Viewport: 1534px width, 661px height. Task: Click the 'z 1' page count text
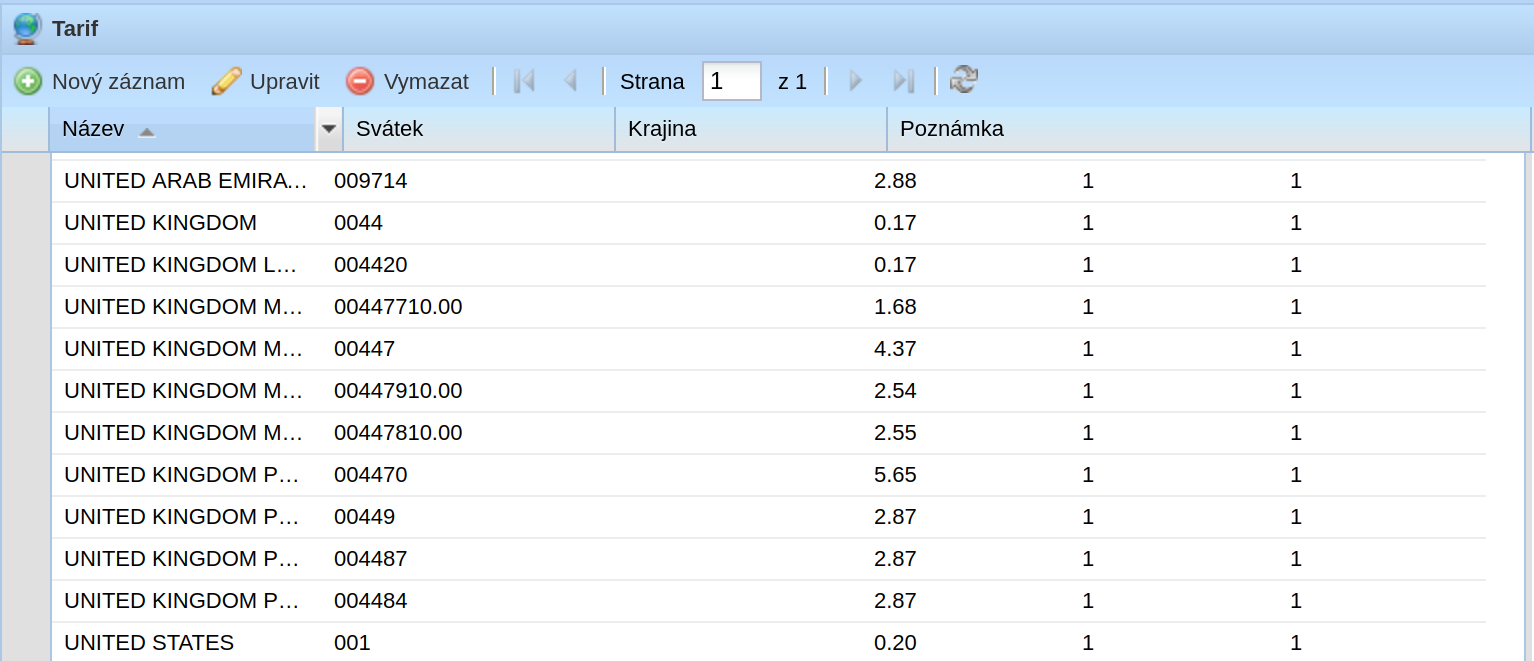coord(792,82)
